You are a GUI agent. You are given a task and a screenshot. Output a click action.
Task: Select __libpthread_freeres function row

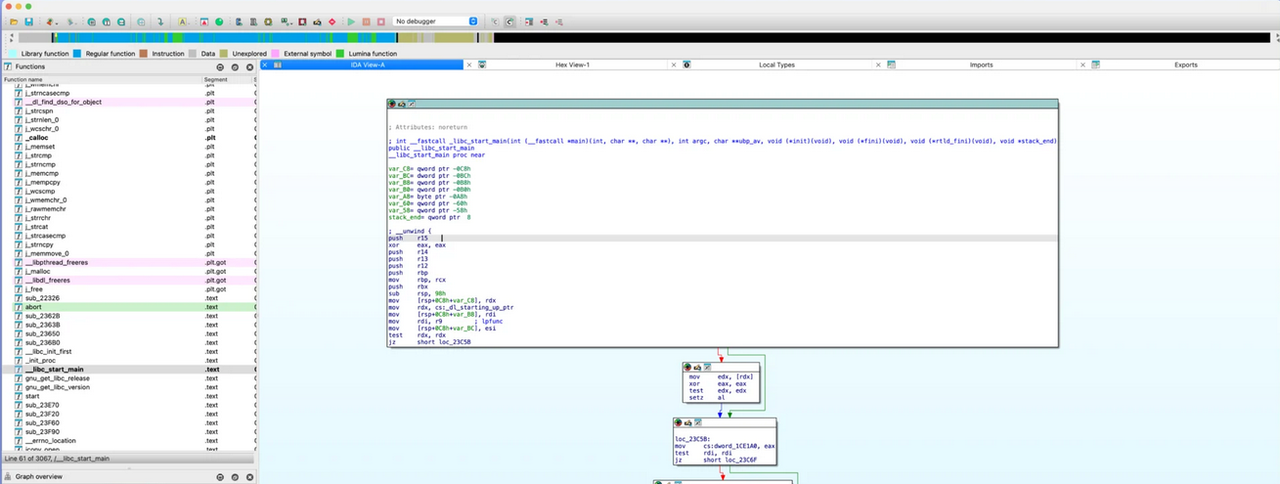click(x=128, y=262)
